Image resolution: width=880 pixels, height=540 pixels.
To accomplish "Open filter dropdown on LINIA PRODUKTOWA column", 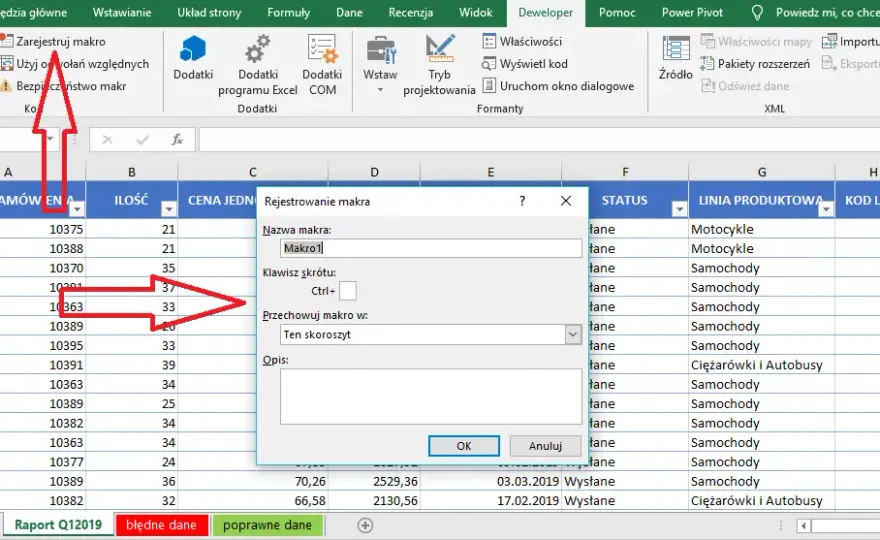I will click(826, 209).
